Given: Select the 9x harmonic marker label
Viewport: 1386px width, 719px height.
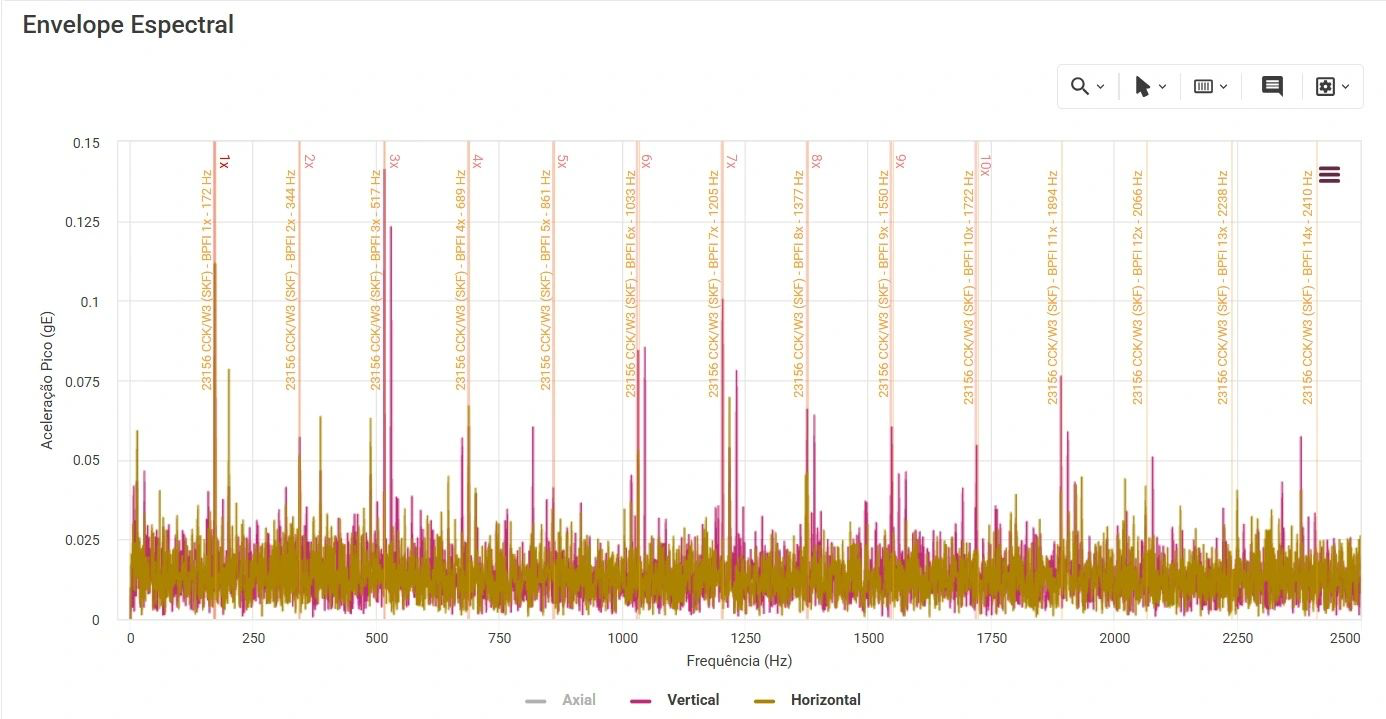Looking at the screenshot, I should (901, 161).
